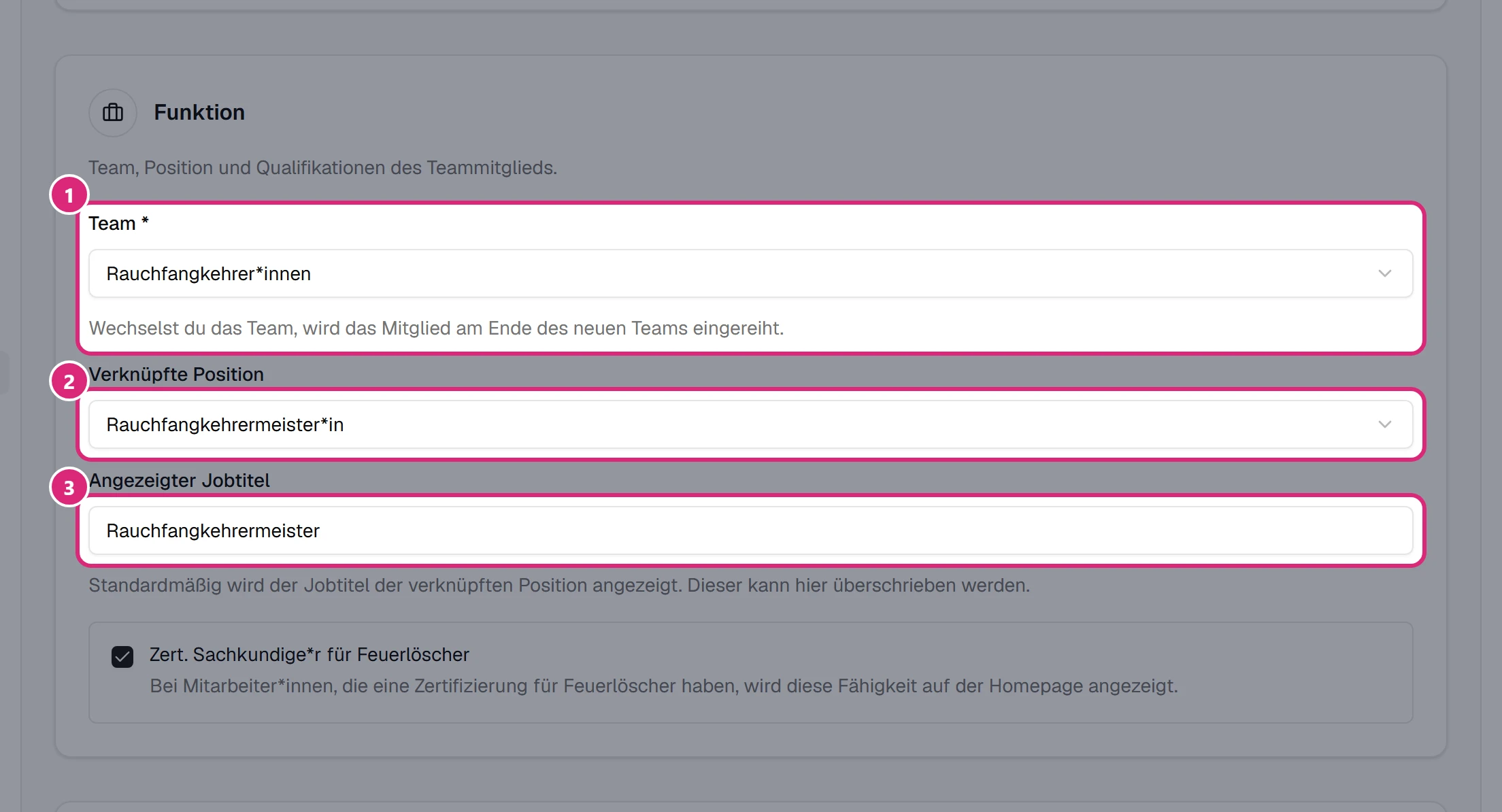Screen dimensions: 1502x812
Task: Uncheck Zert. Sachkundige*r für Feuerlöscher checkbox
Action: point(122,657)
